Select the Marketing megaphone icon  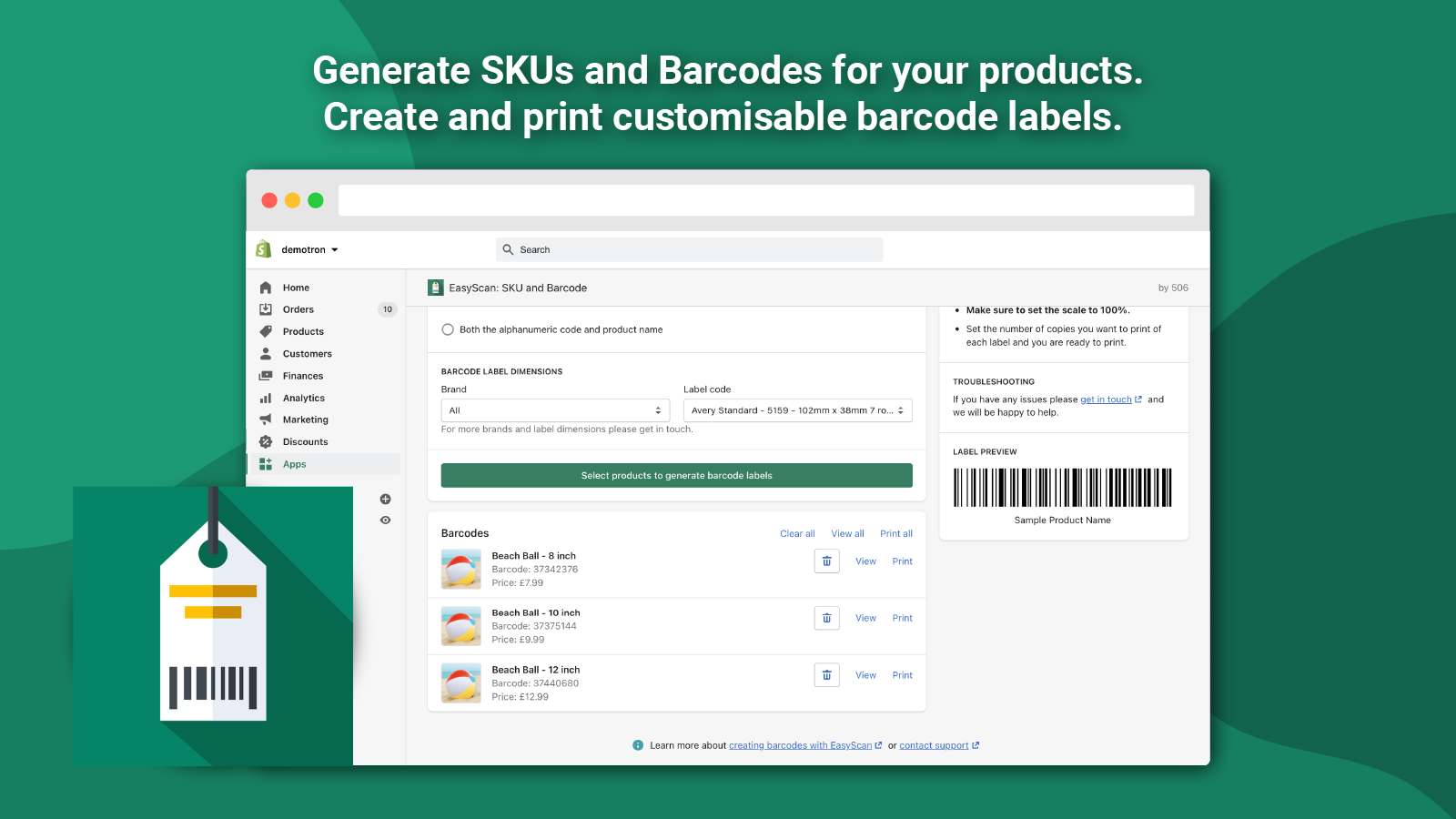tap(266, 420)
